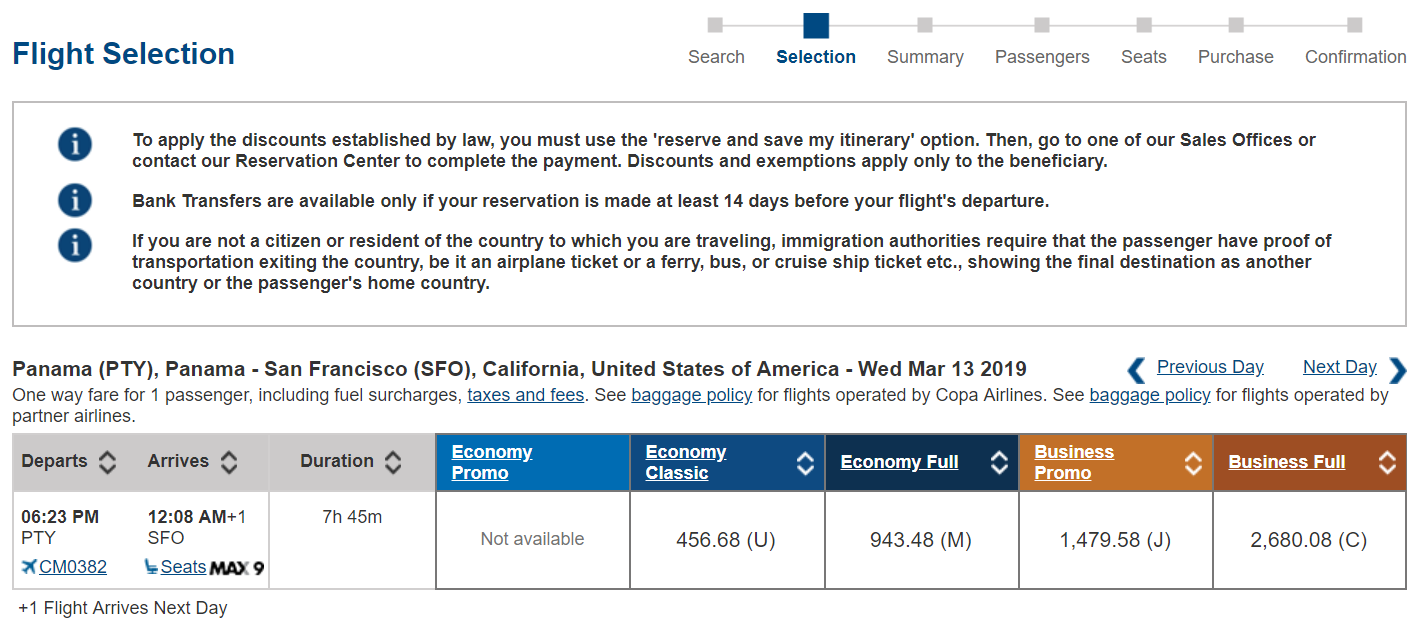1423x627 pixels.
Task: Sort flights by Duration
Action: pos(393,462)
